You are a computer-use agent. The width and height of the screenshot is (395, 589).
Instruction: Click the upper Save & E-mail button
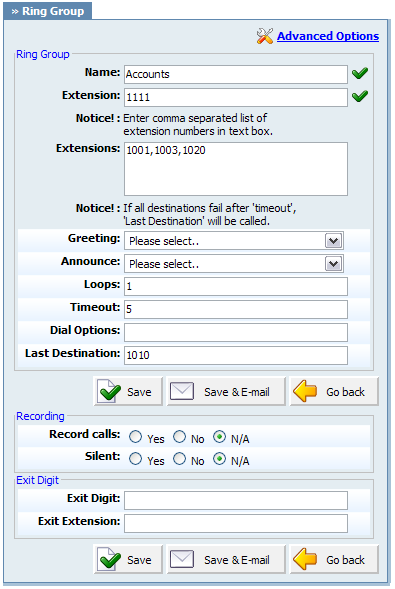pos(226,391)
